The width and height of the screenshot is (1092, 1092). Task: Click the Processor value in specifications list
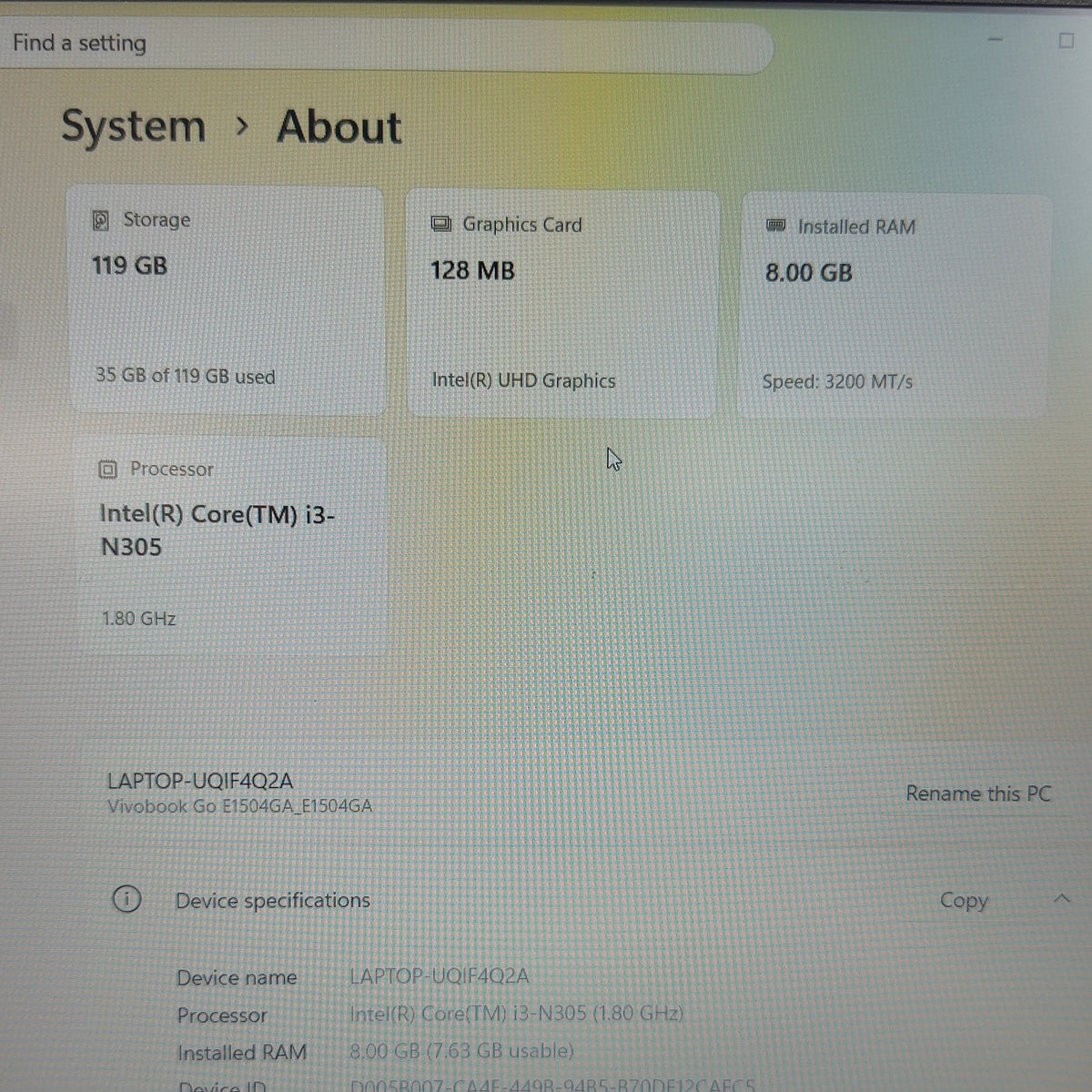coord(517,1013)
